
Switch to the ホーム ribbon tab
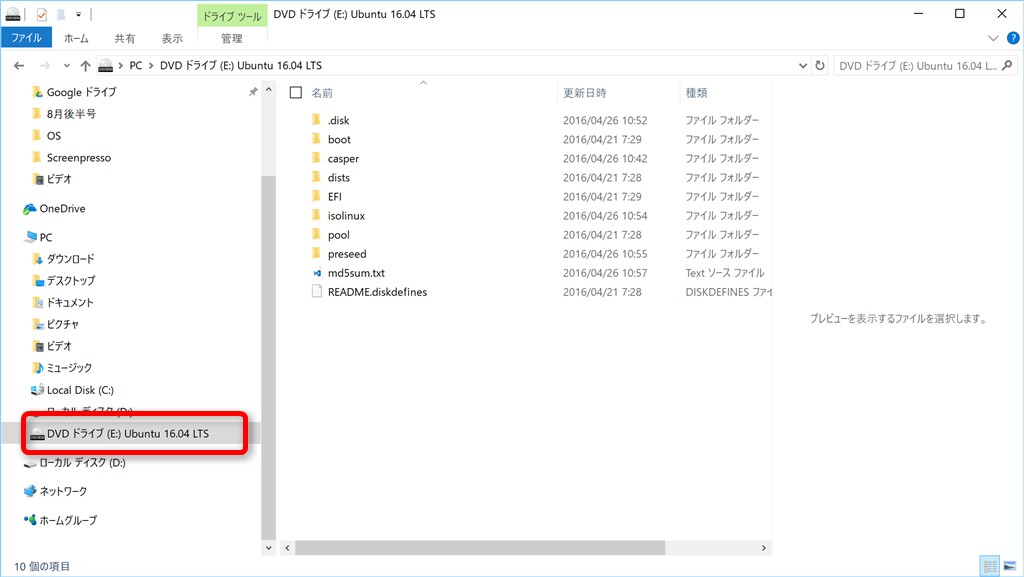pyautogui.click(x=76, y=39)
